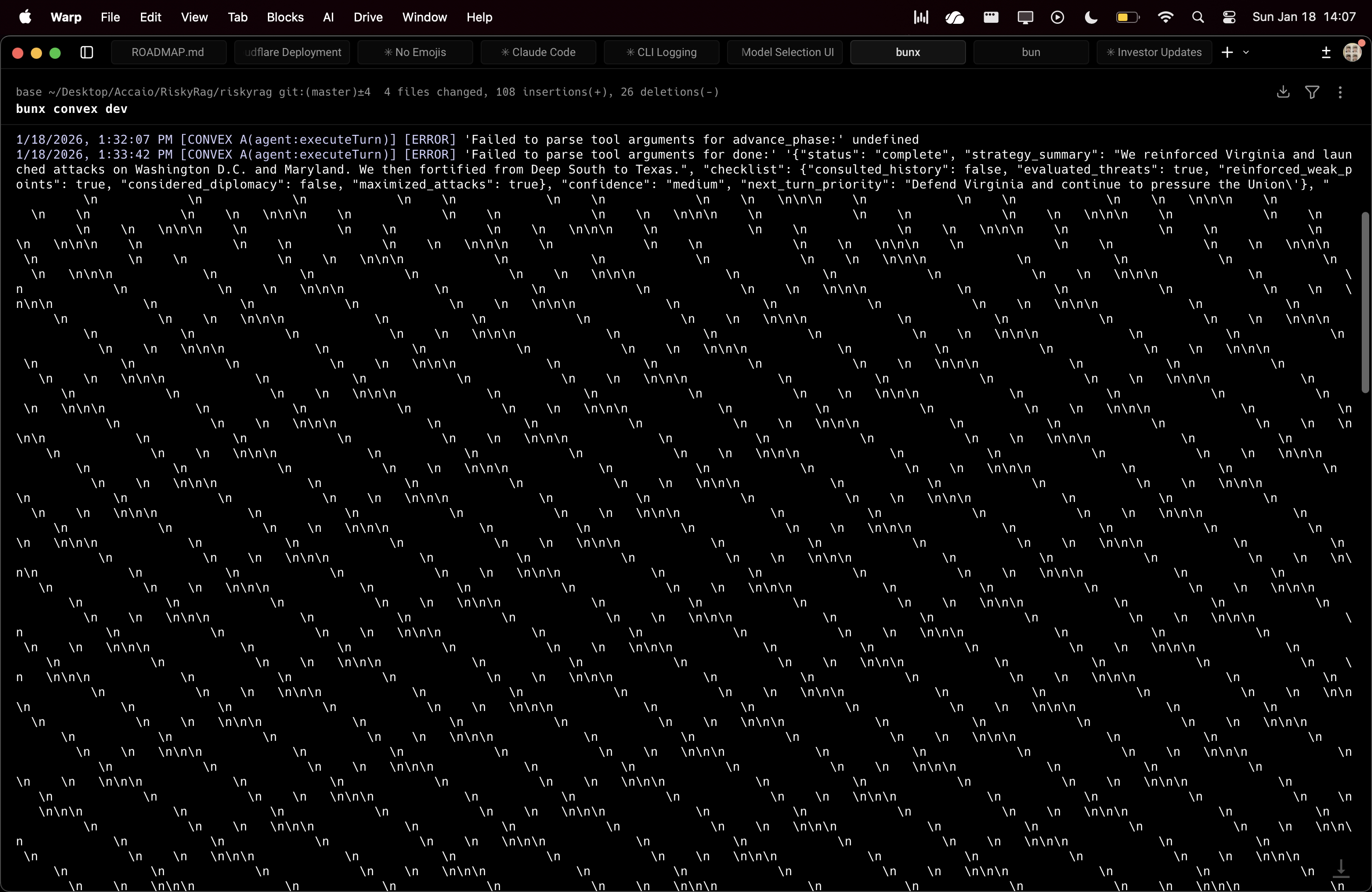Click the plus-minus icon near avatar

coord(1325,52)
